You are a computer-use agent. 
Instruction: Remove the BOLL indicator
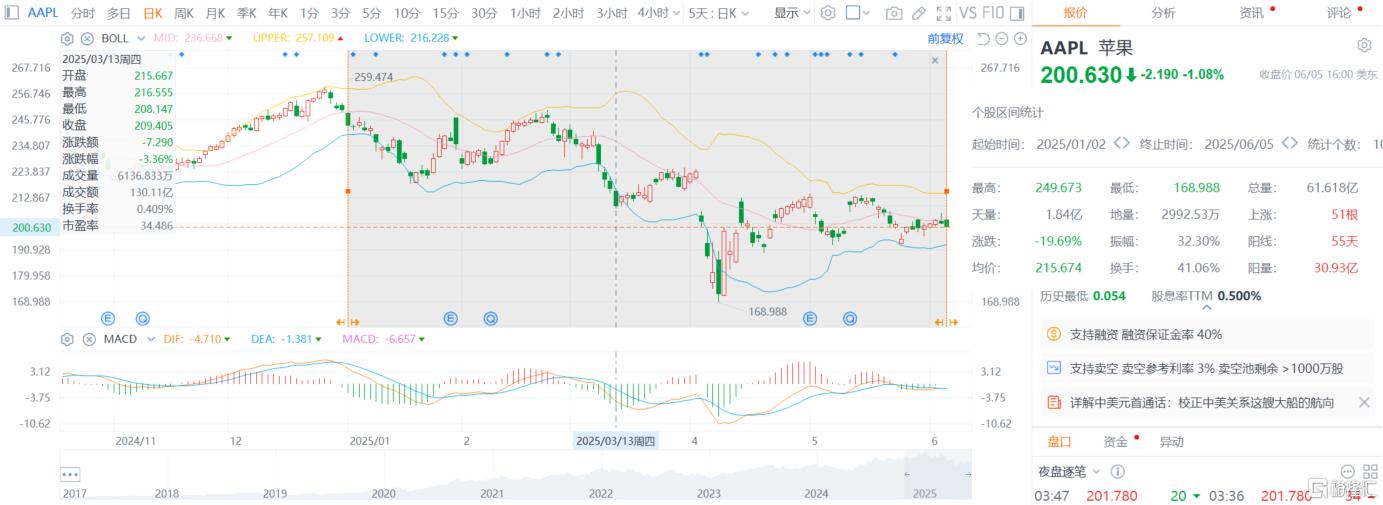point(87,38)
